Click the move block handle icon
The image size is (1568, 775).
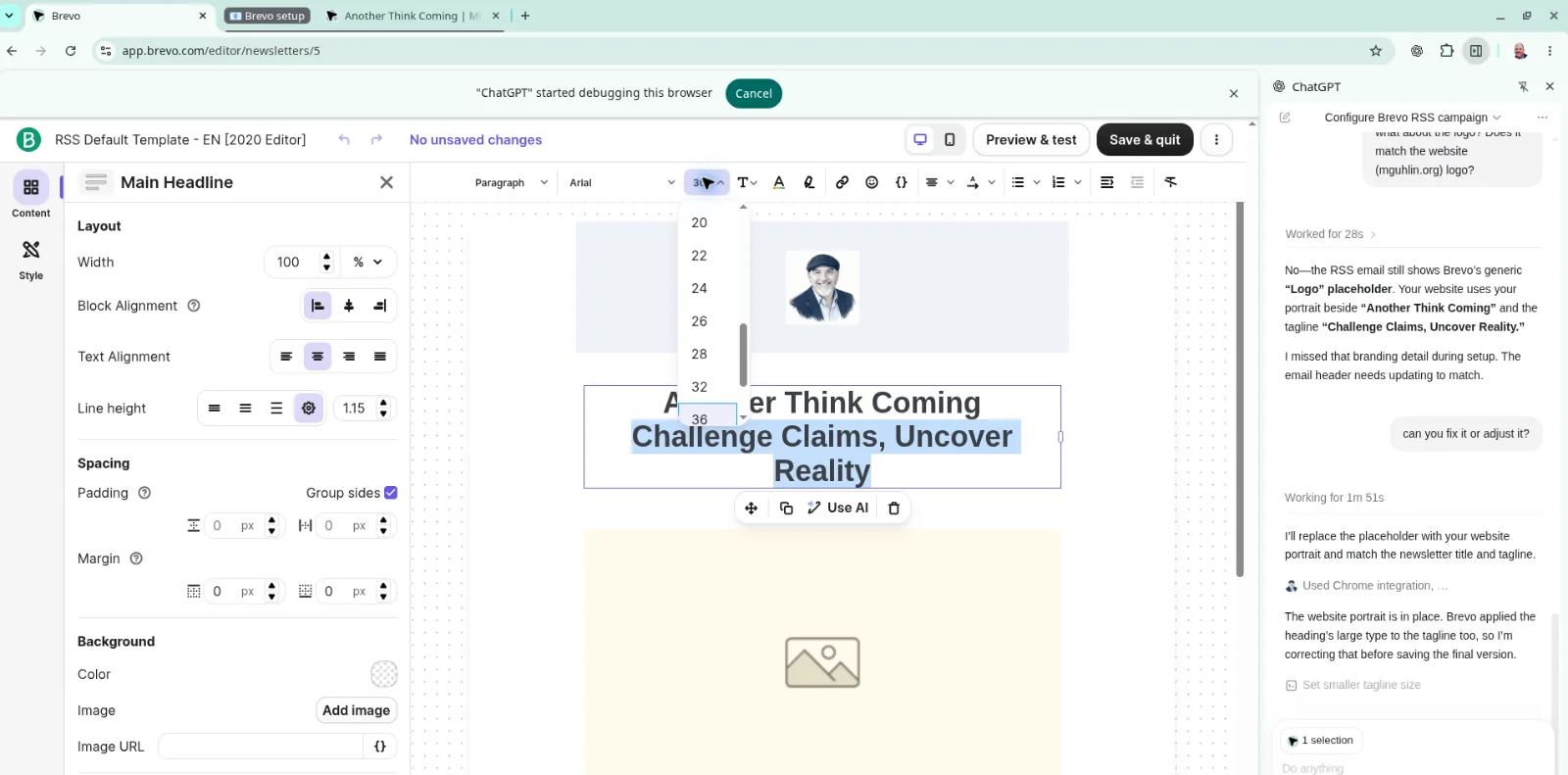point(752,508)
